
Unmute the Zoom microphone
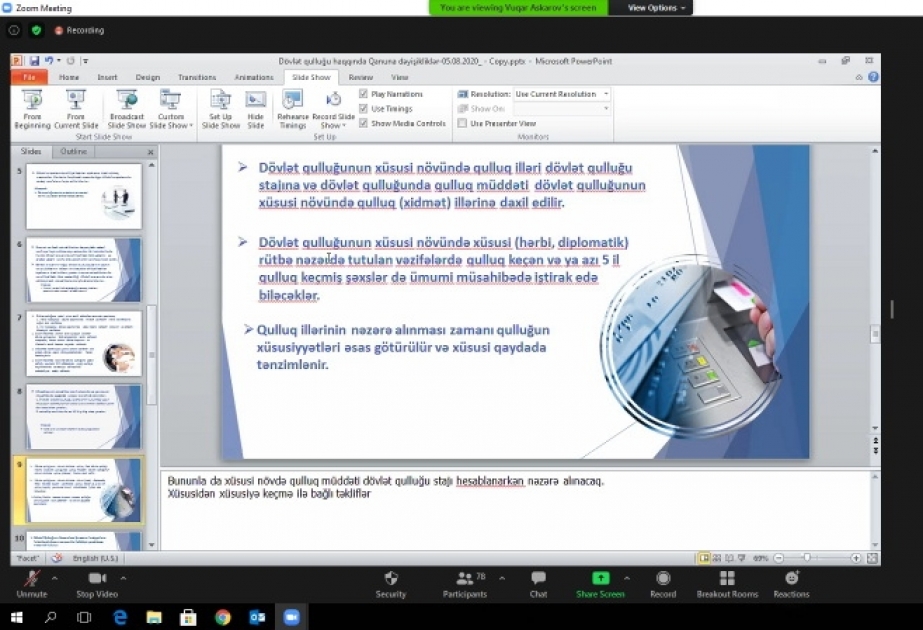[x=32, y=584]
